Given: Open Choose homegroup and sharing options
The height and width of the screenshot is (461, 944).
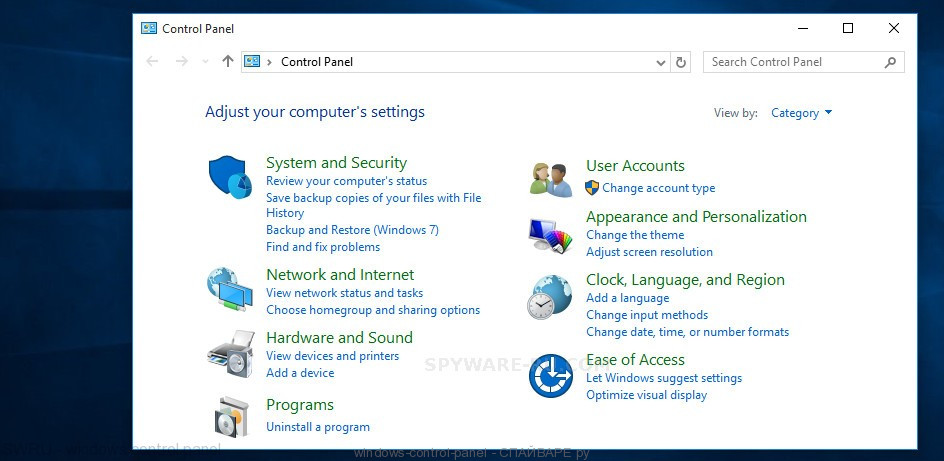Looking at the screenshot, I should [373, 310].
